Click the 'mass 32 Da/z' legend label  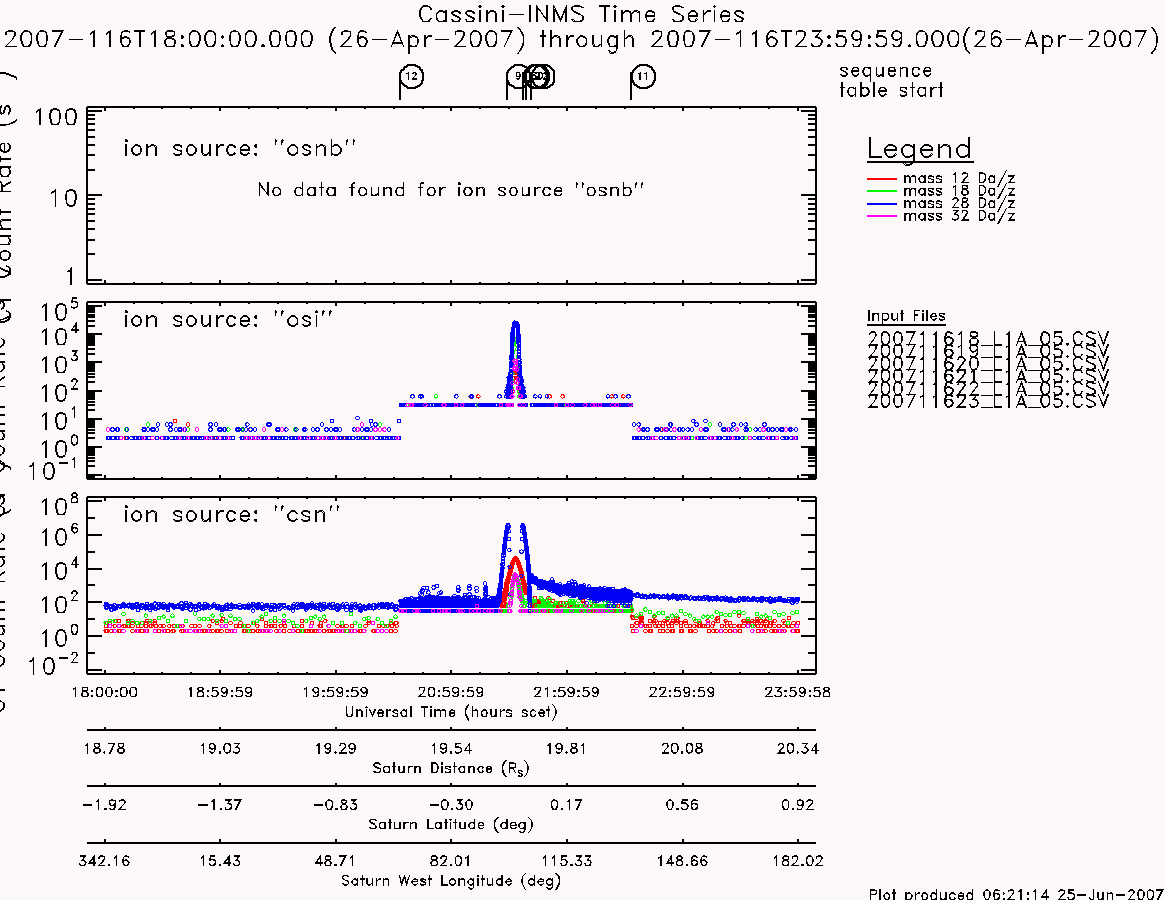(x=958, y=216)
